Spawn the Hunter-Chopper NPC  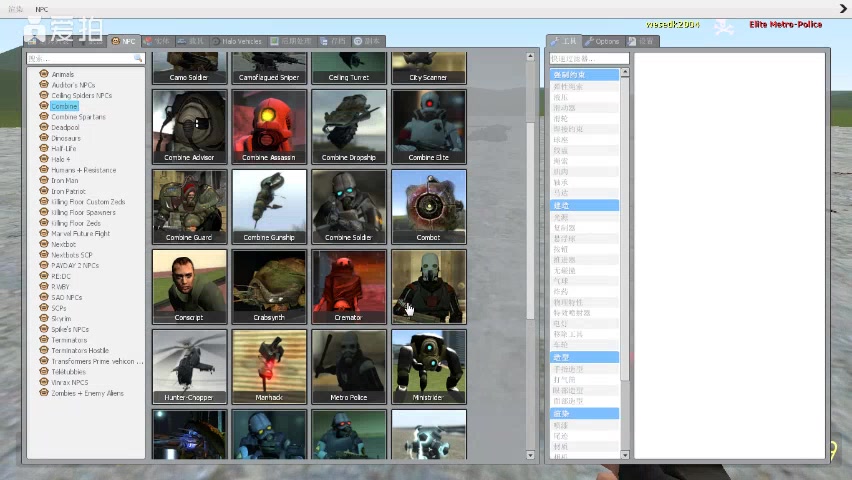click(x=189, y=366)
